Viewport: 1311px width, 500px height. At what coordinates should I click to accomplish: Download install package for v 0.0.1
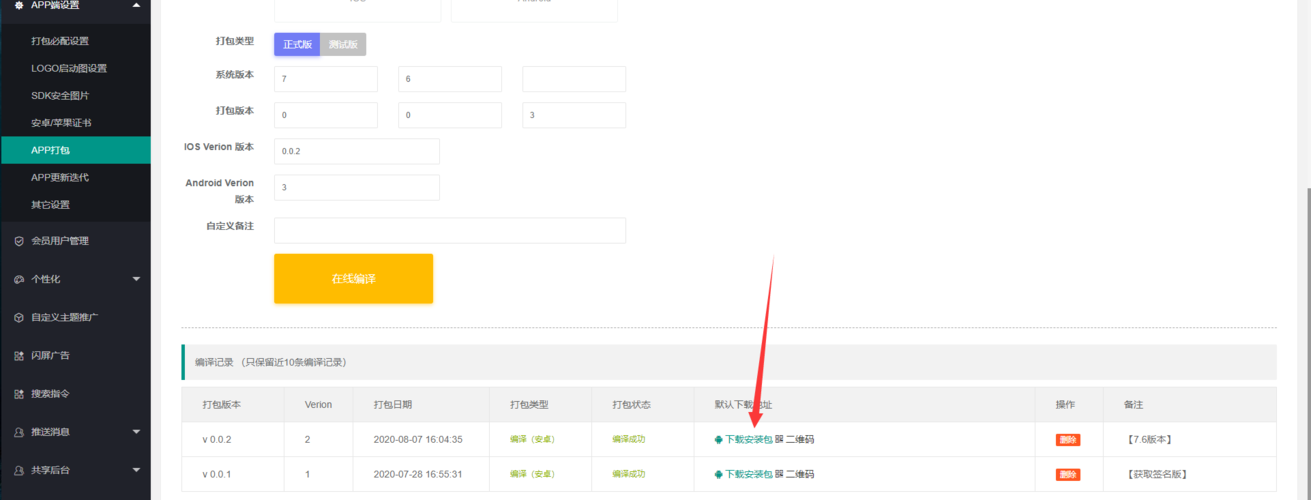click(x=748, y=474)
